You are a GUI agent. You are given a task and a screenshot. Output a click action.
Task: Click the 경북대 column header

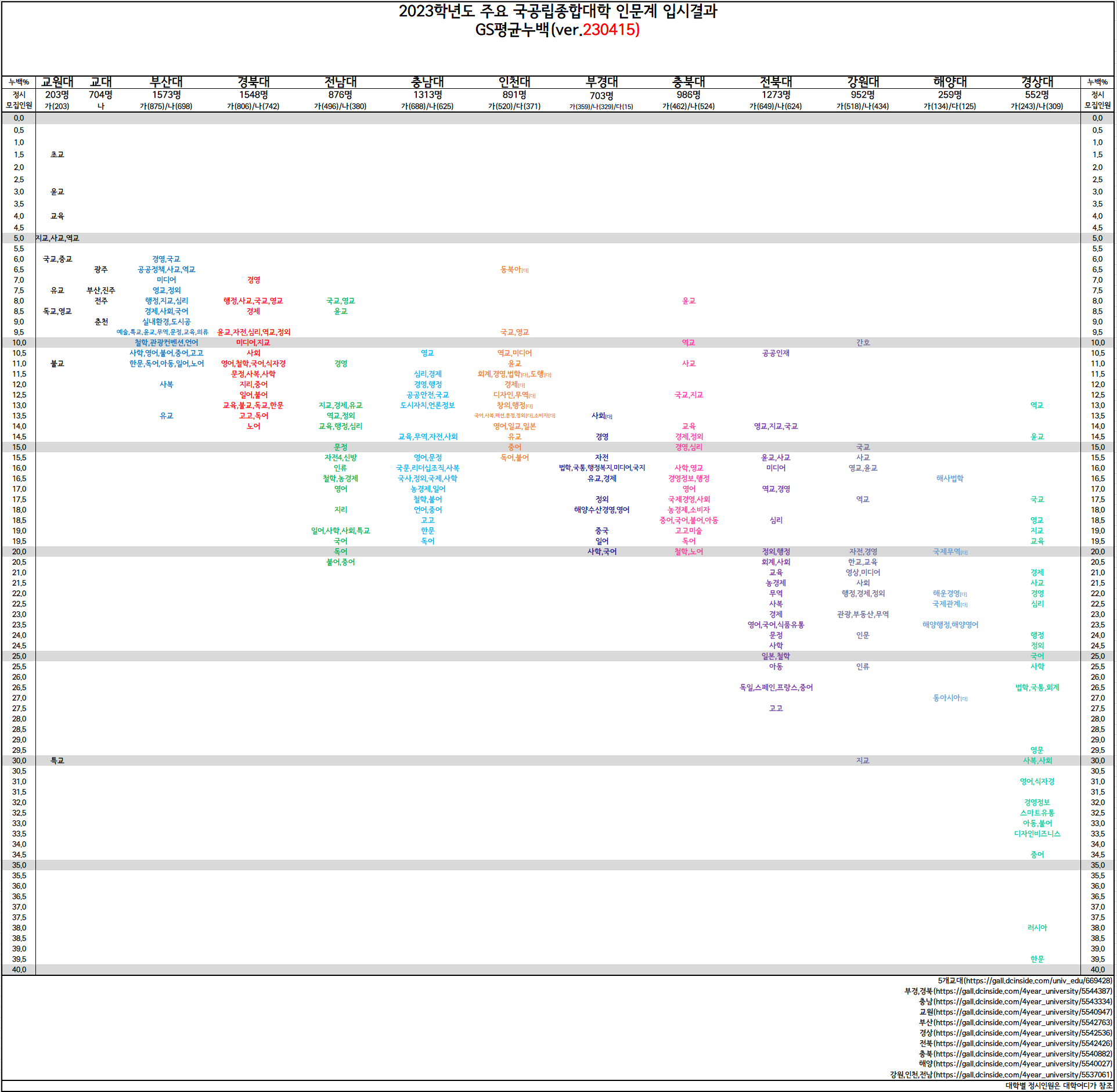pyautogui.click(x=253, y=82)
